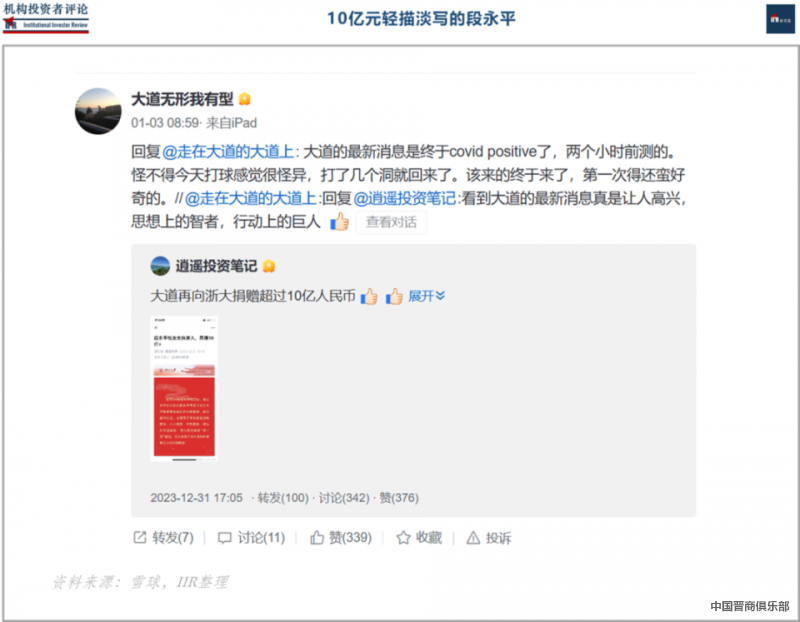The height and width of the screenshot is (622, 800).
Task: Expand the quoted post with 展开
Action: (427, 296)
